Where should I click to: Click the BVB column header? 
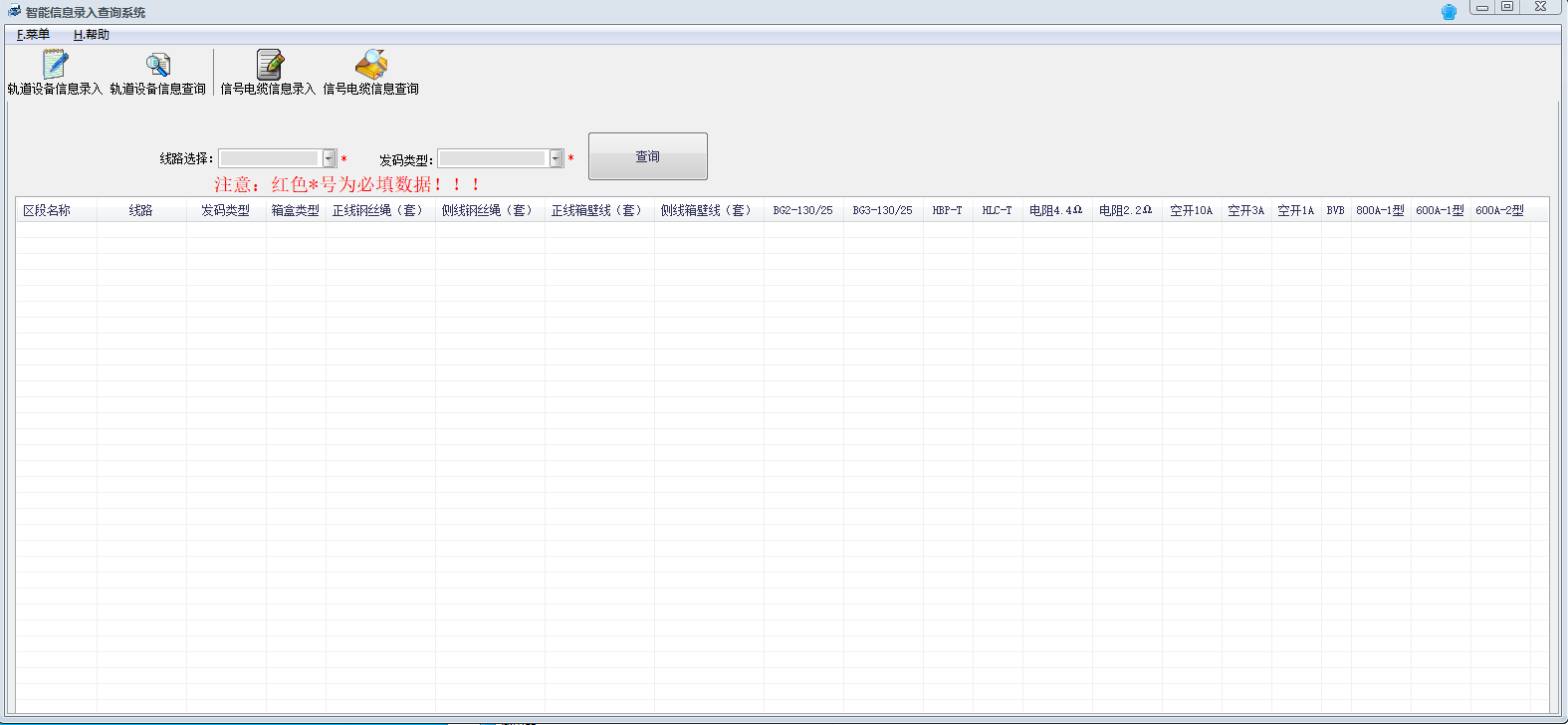tap(1336, 210)
